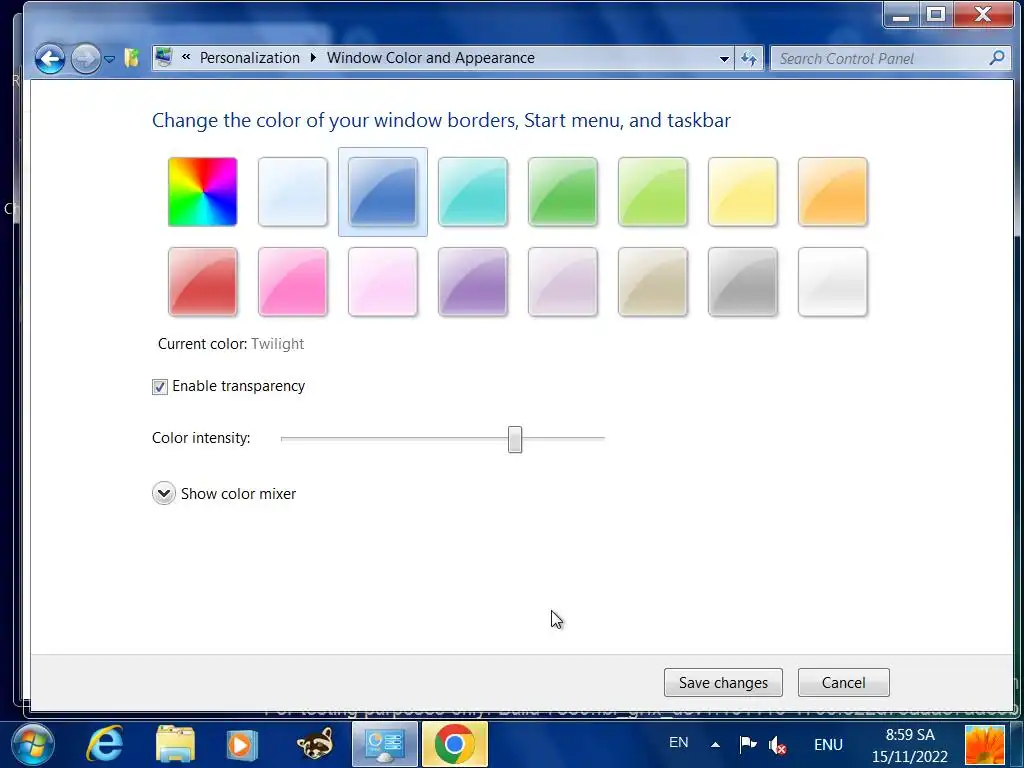Open Action Center flag icon
Viewport: 1024px width, 768px height.
click(x=747, y=744)
